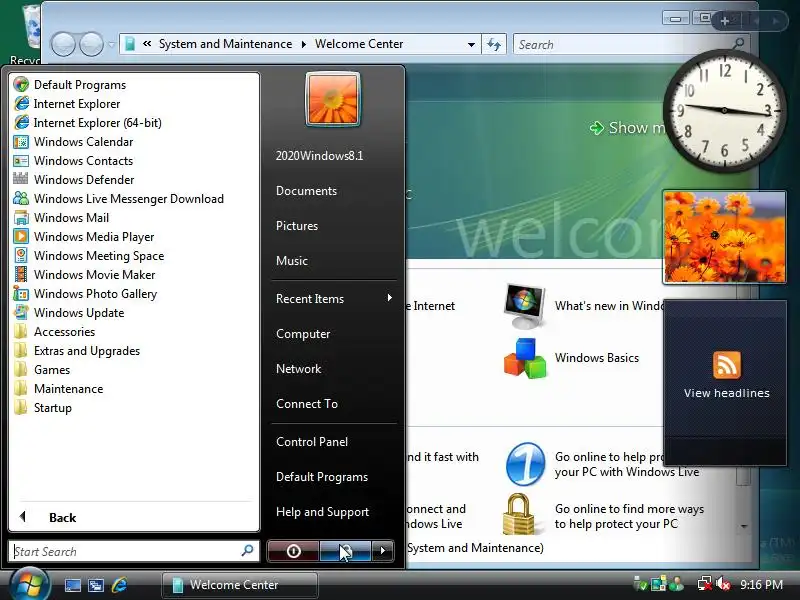Click System and Maintenance in the breadcrumb
800x600 pixels.
click(x=226, y=44)
